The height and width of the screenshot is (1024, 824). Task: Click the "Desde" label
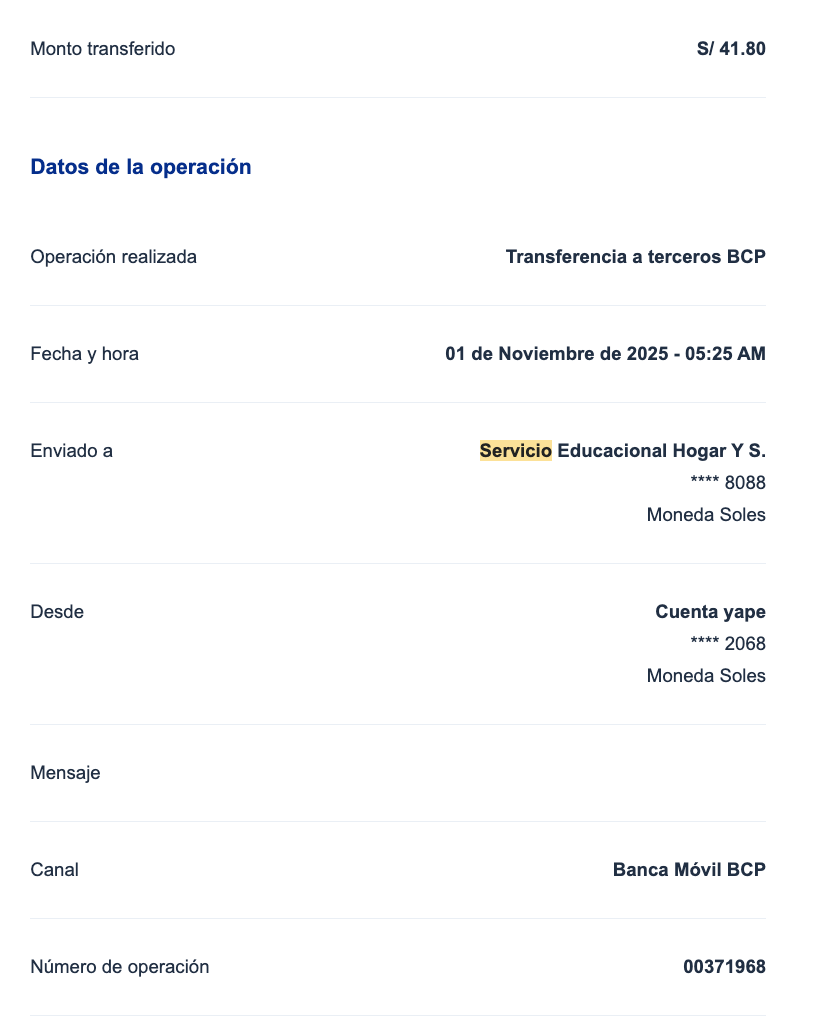(58, 612)
